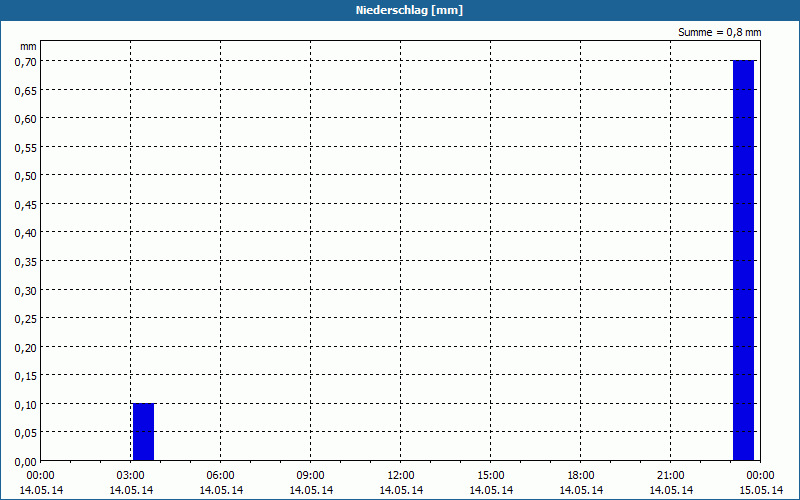Click the 0,60 y-axis value
Viewport: 800px width, 500px height.
tap(26, 119)
